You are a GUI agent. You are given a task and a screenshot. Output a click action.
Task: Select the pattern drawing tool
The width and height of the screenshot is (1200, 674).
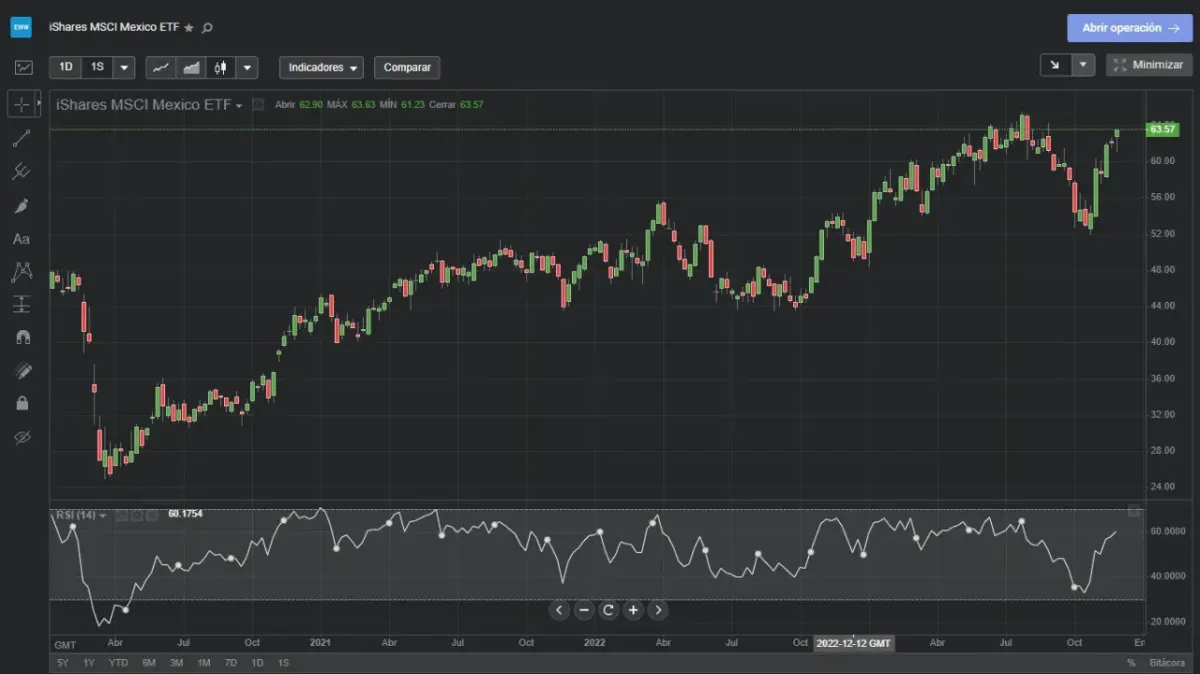22,271
